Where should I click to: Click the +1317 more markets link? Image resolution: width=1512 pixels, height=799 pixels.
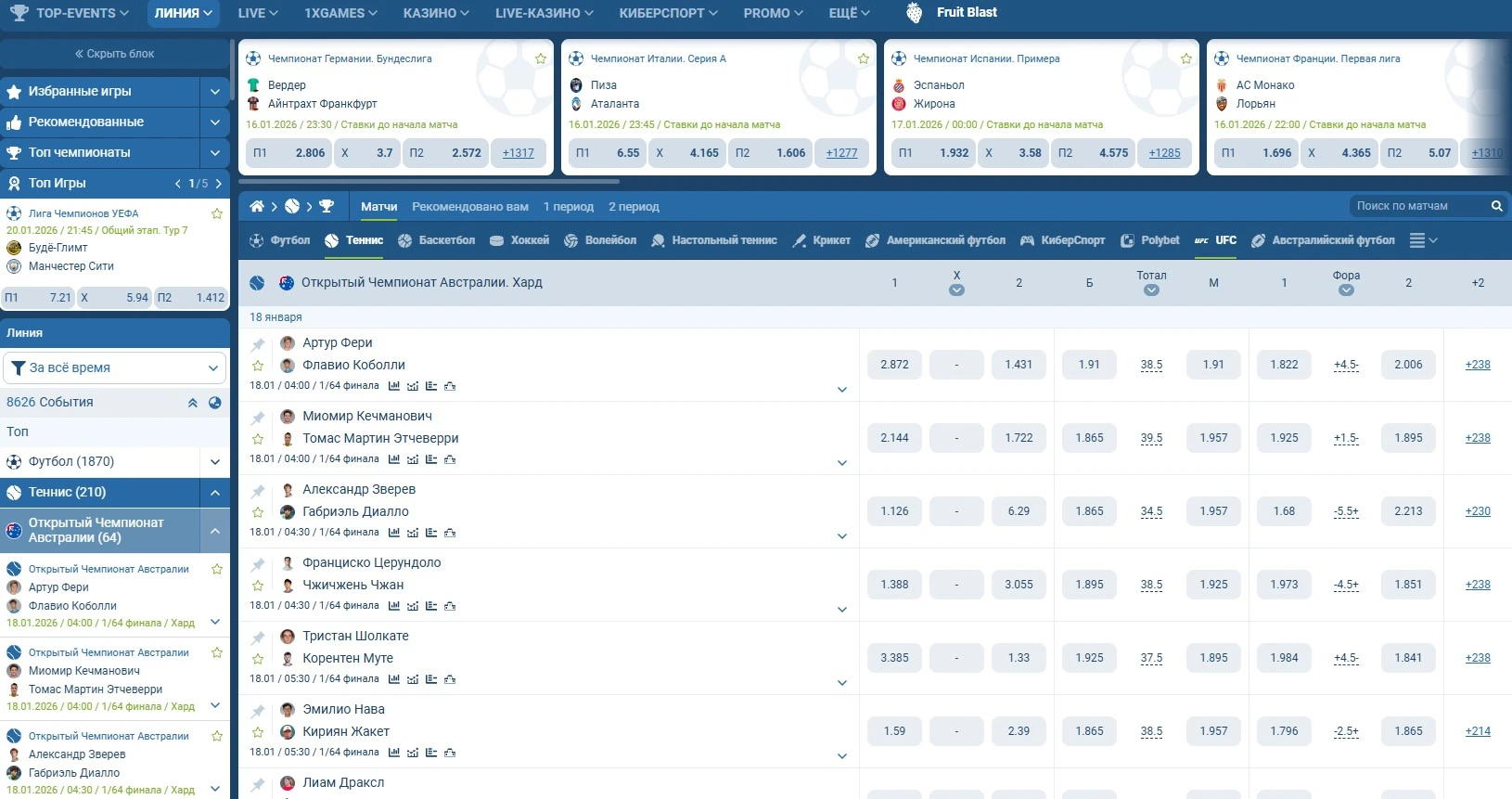(519, 153)
